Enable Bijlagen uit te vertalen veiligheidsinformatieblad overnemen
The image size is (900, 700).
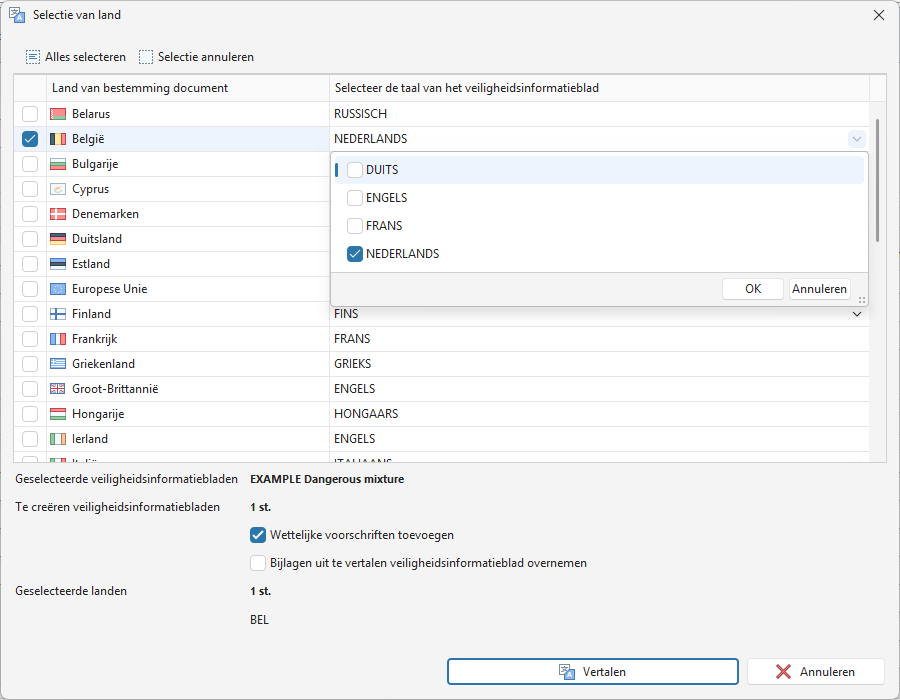(x=258, y=563)
